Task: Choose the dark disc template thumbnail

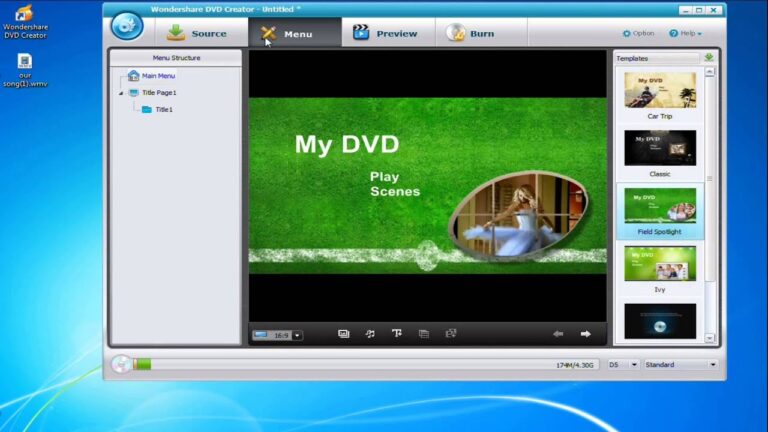Action: point(660,321)
